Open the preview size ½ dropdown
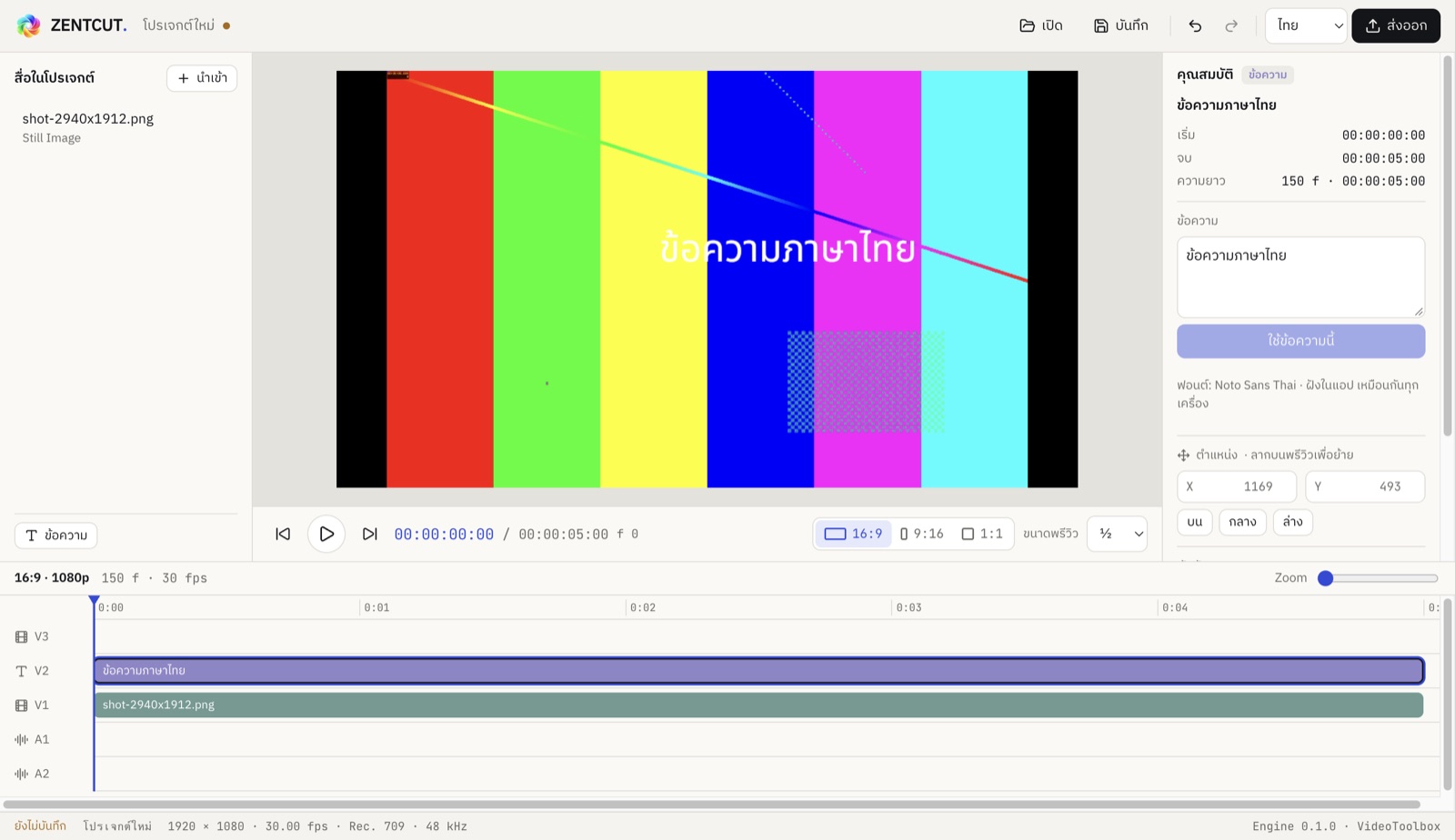 point(1118,534)
